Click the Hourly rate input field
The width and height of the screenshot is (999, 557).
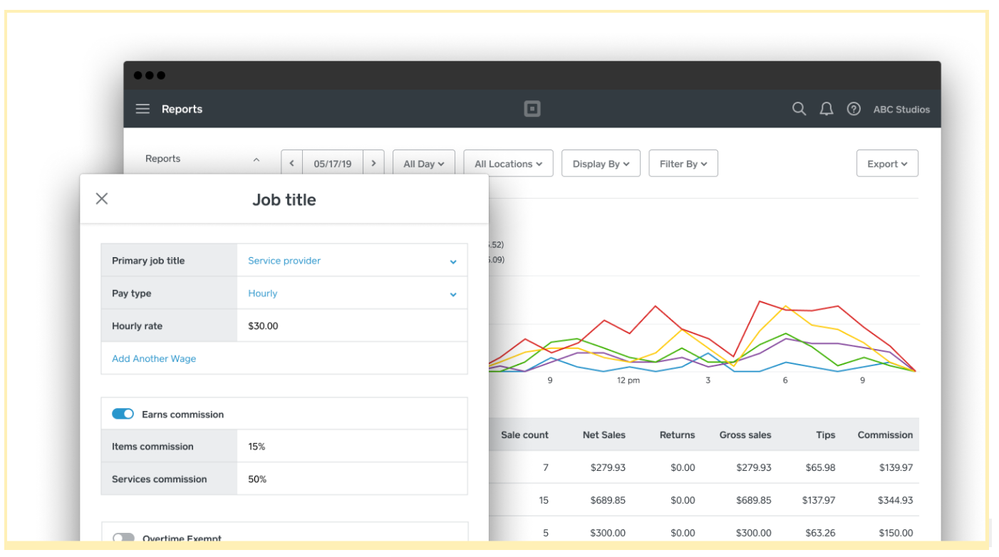click(x=351, y=326)
